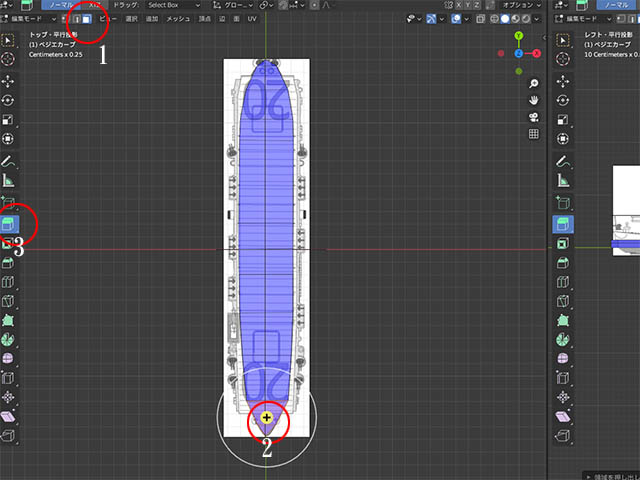Select the Move tool in left toolbar
The image size is (640, 480).
(9, 81)
